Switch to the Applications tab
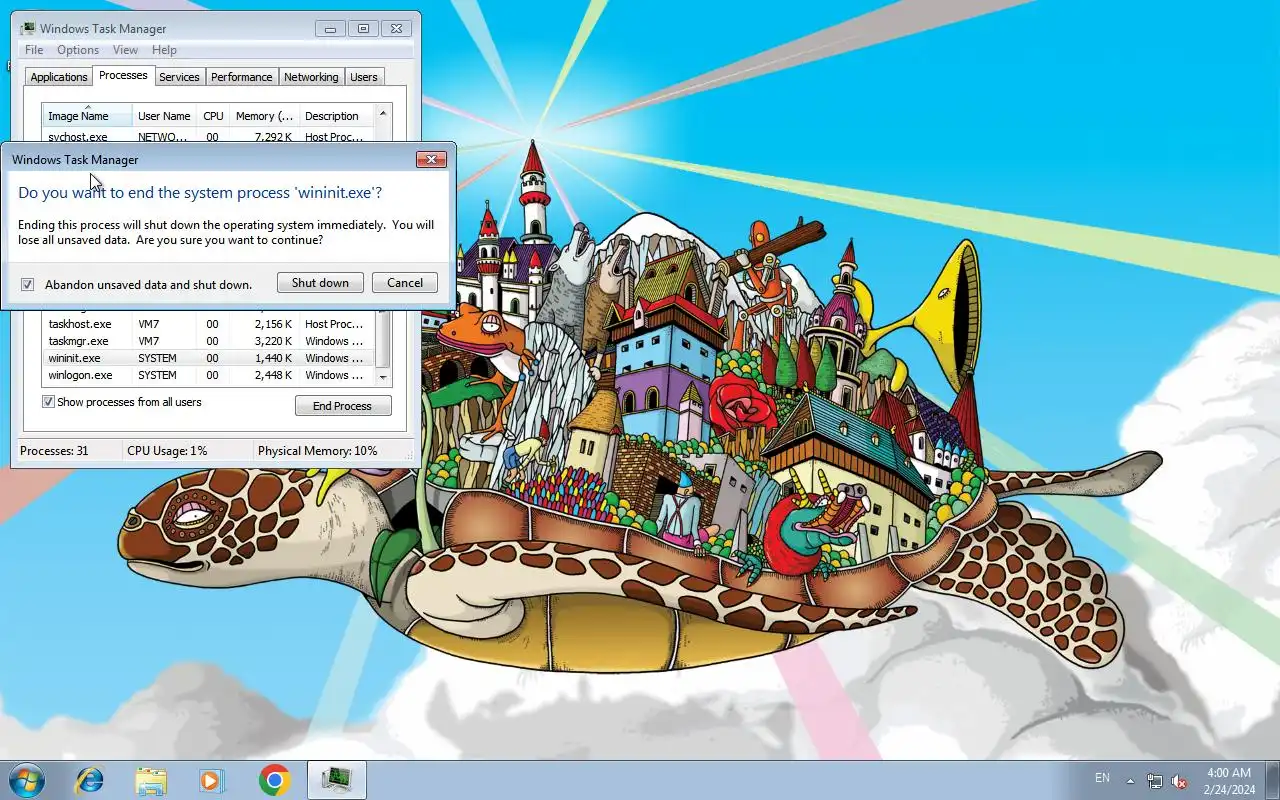Image resolution: width=1280 pixels, height=800 pixels. tap(59, 77)
